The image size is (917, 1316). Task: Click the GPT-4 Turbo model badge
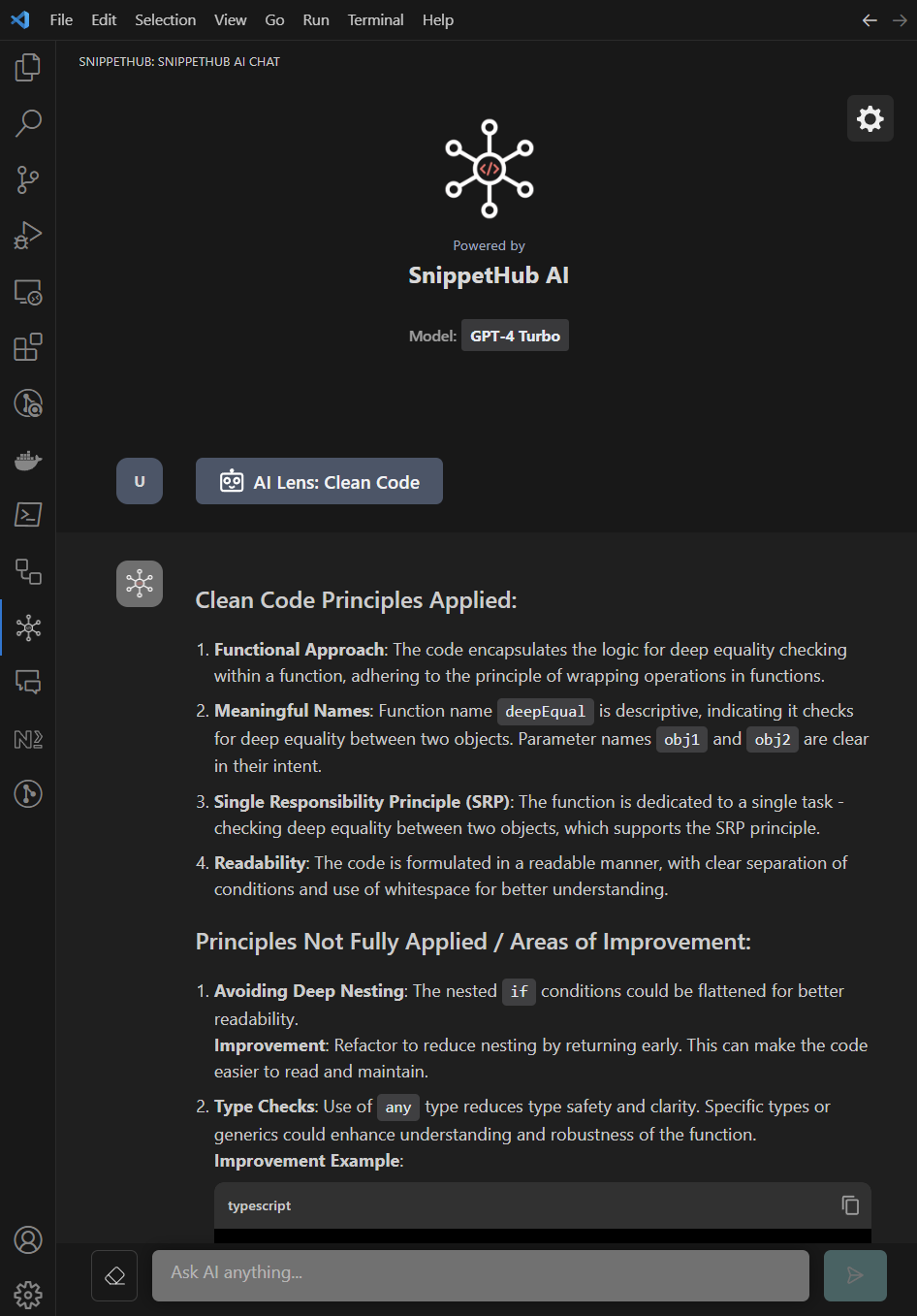point(515,336)
